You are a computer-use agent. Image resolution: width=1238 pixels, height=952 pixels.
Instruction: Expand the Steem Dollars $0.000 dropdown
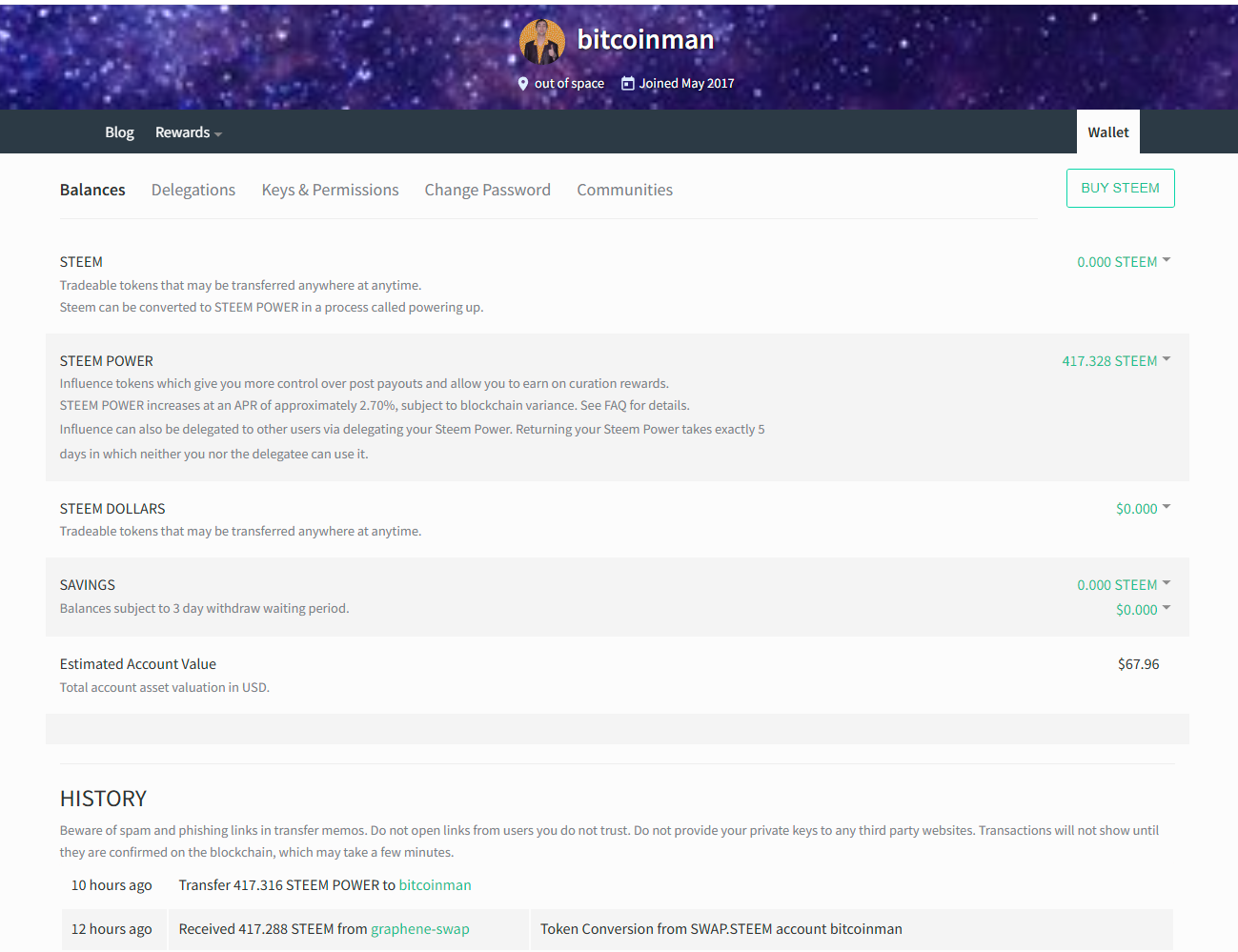(x=1143, y=509)
